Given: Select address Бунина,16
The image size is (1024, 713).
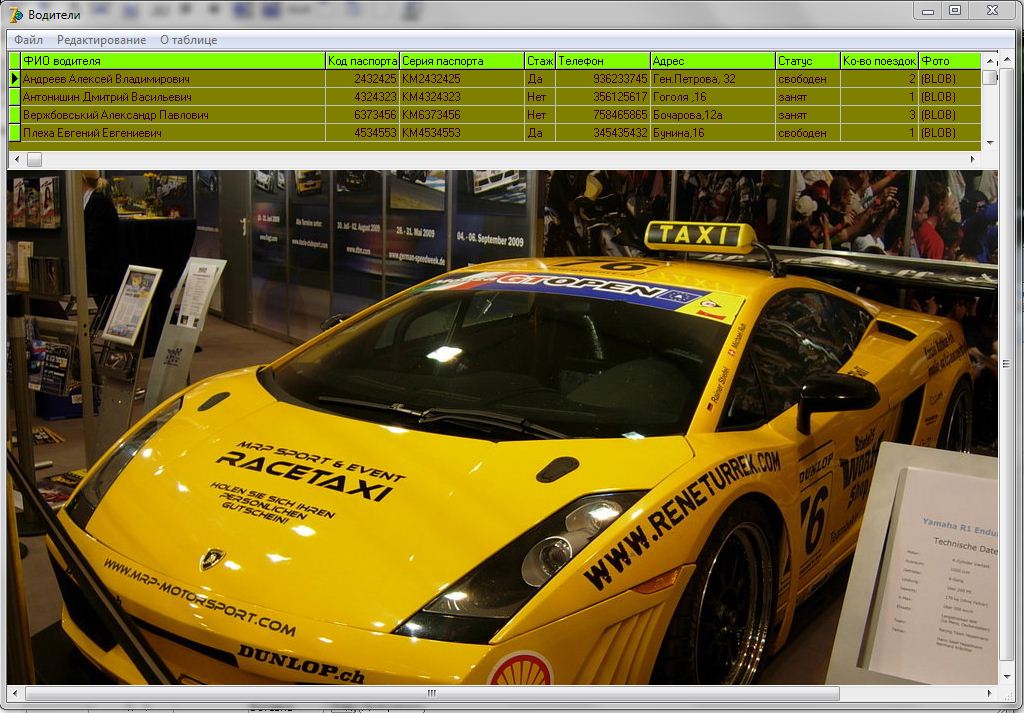Looking at the screenshot, I should coord(712,133).
